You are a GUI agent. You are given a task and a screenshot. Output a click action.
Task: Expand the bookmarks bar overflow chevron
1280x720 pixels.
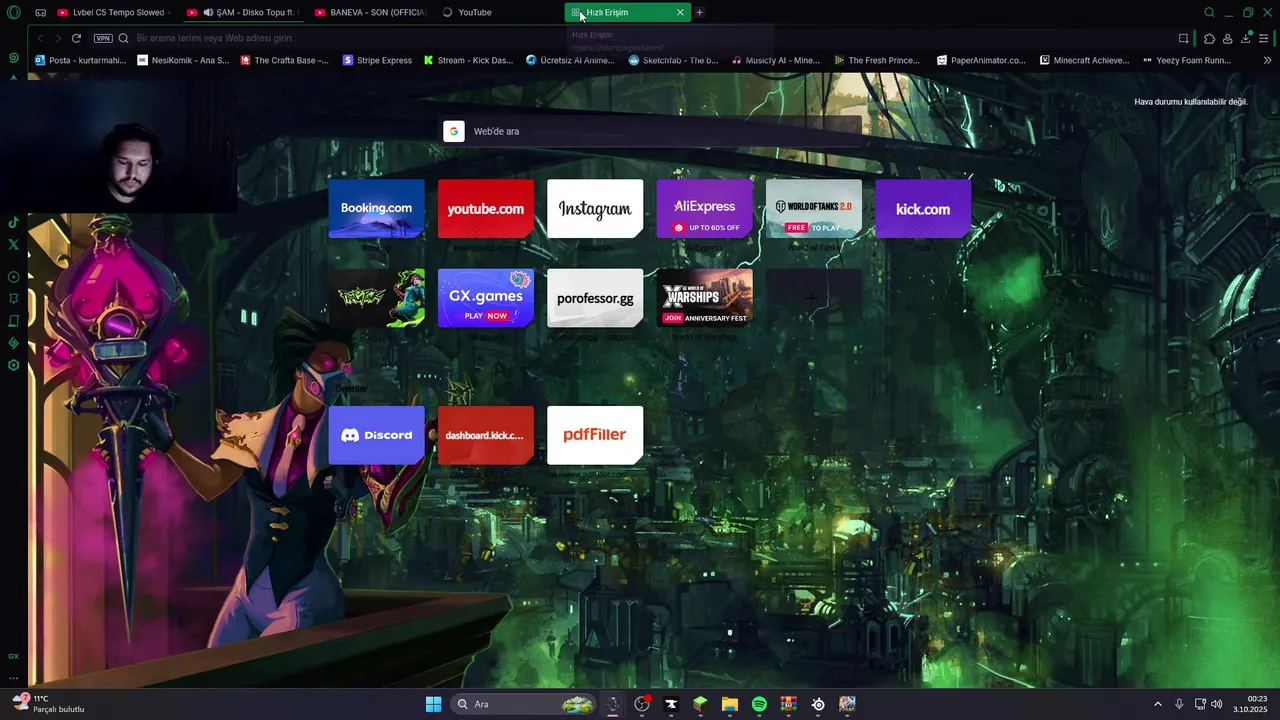(x=1269, y=60)
